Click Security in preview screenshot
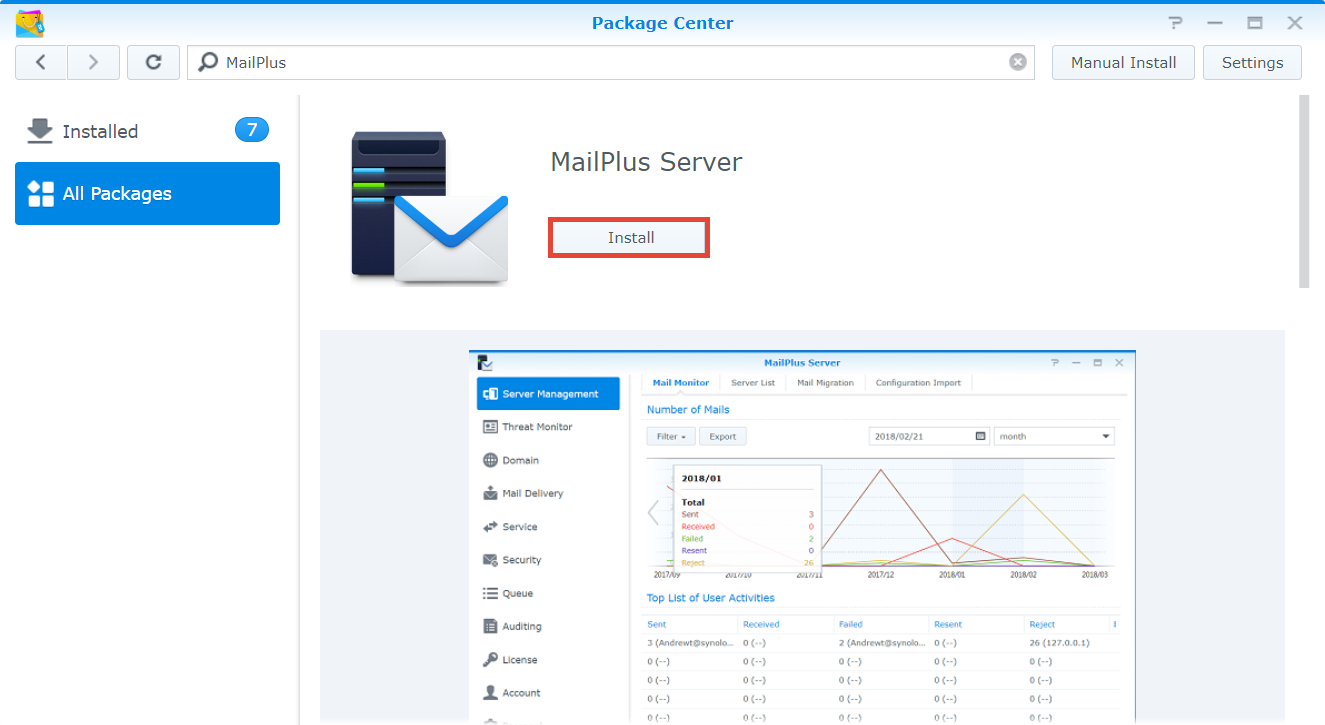Image resolution: width=1325 pixels, height=725 pixels. [x=521, y=560]
